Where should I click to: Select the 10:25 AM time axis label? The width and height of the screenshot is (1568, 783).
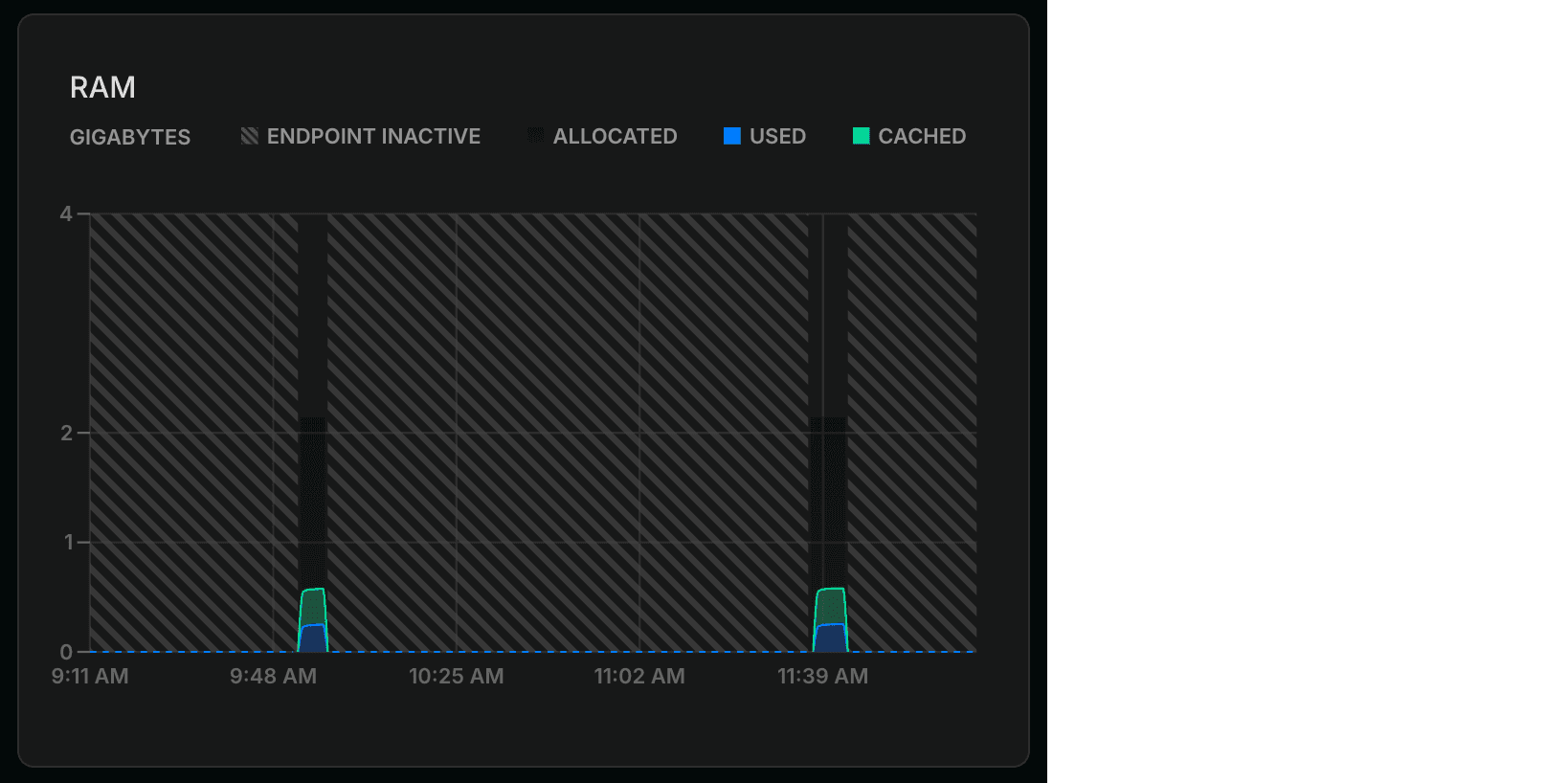(x=456, y=676)
